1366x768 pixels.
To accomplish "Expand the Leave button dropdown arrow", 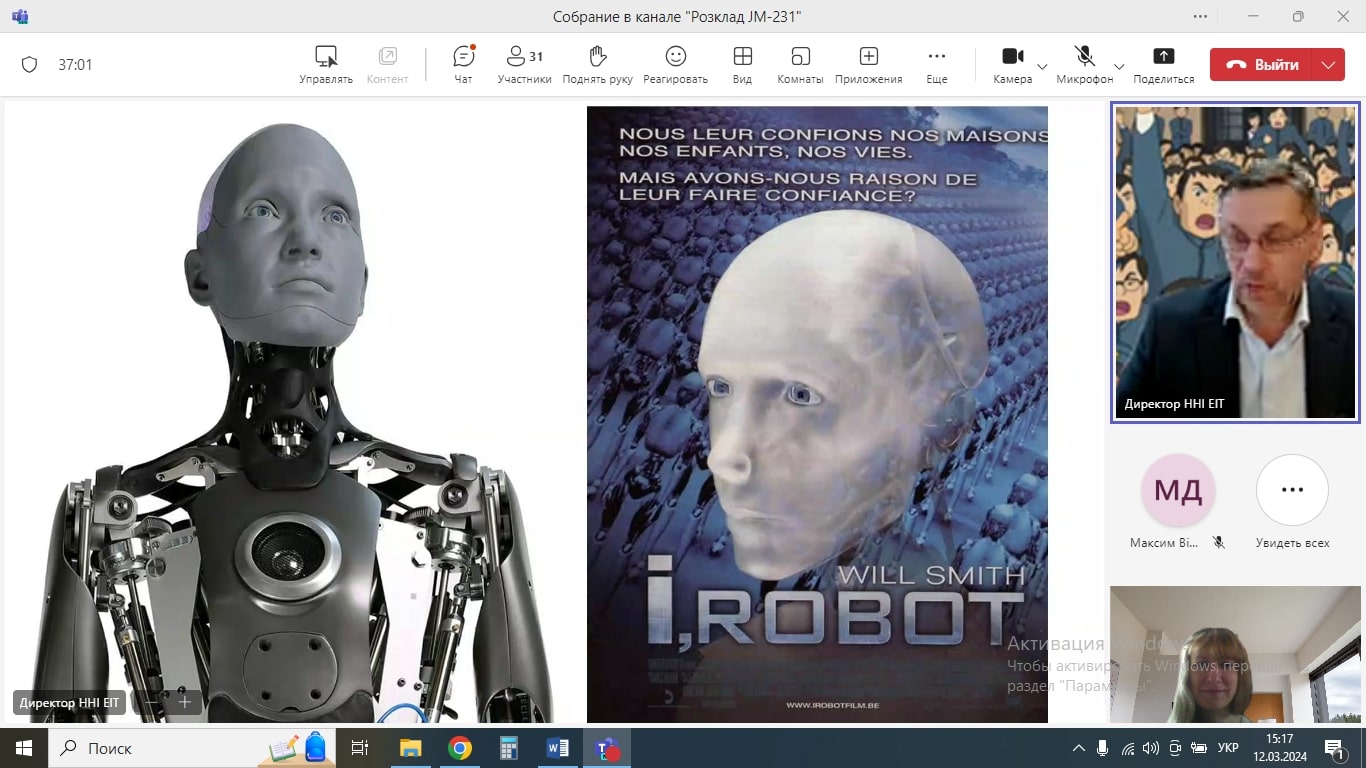I will tap(1327, 65).
